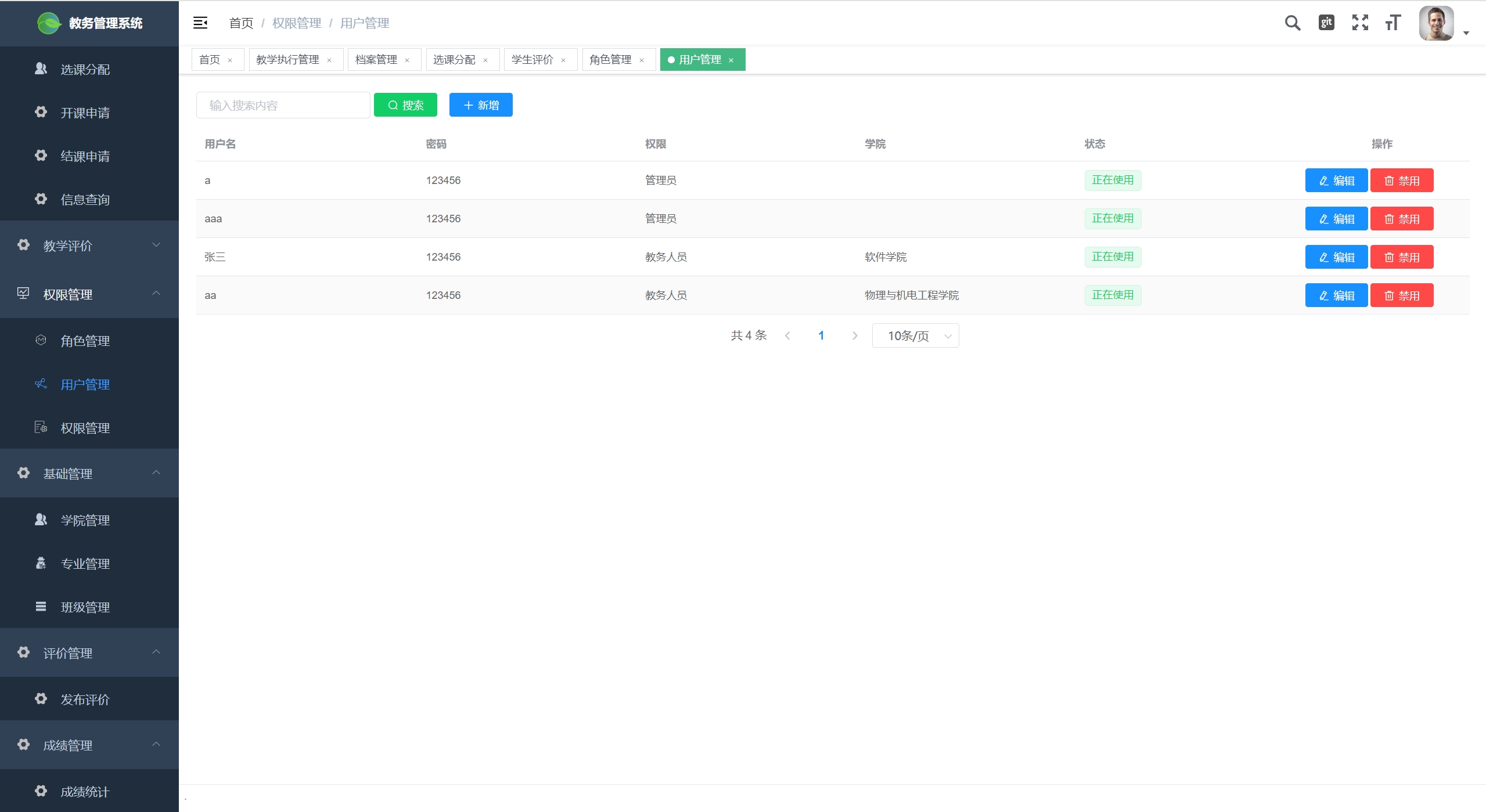Screen dimensions: 1486x812
Task: Click the search magnifier icon in header
Action: [x=1292, y=23]
